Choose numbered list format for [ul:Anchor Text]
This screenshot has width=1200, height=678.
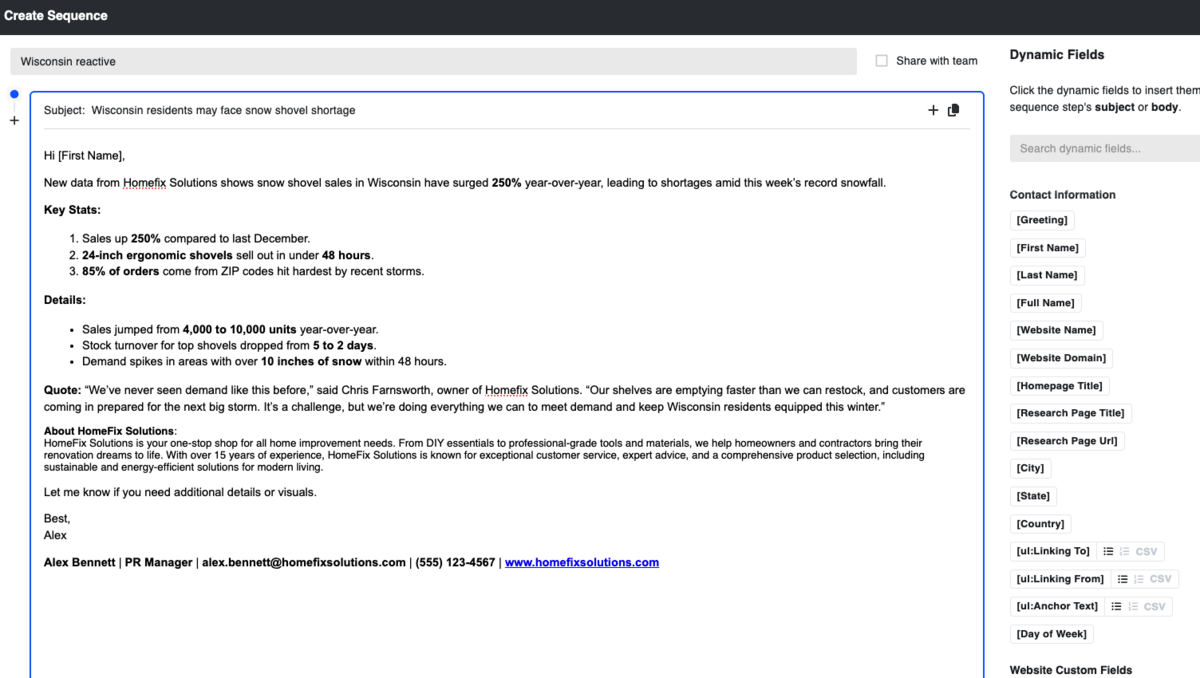1133,606
